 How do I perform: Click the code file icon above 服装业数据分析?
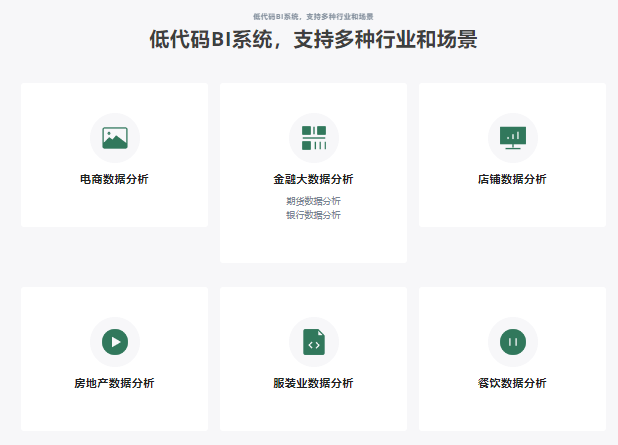pos(314,342)
